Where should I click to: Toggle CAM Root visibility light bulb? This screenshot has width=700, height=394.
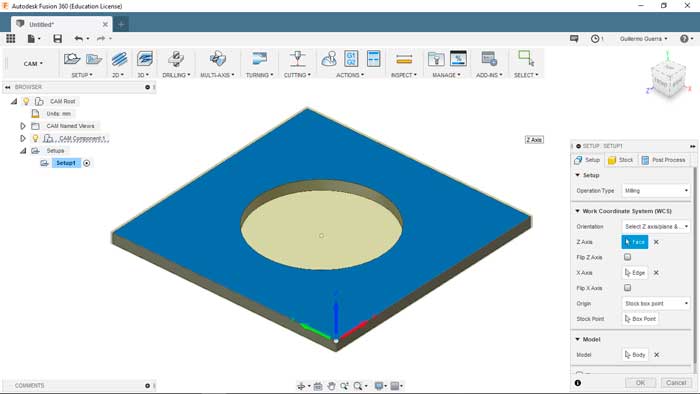[x=26, y=101]
